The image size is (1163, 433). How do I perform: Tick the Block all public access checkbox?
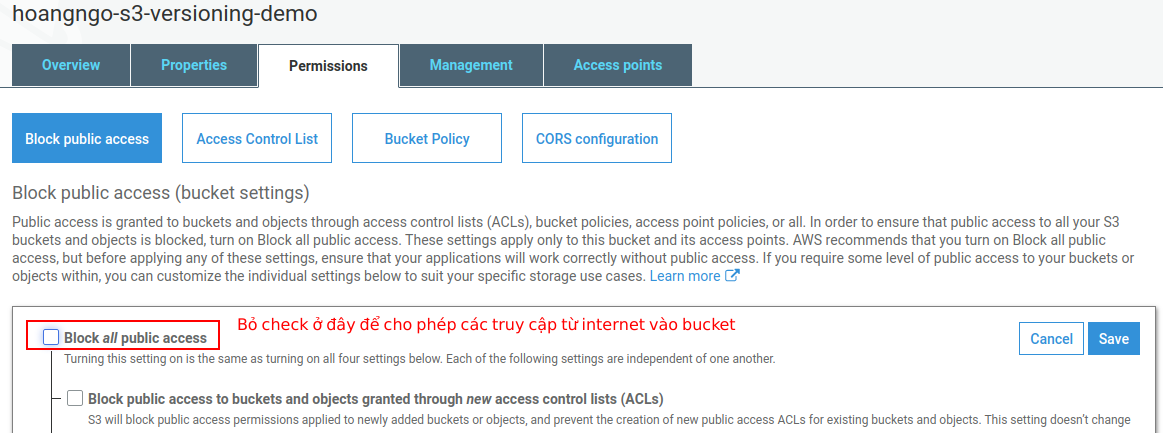click(51, 337)
